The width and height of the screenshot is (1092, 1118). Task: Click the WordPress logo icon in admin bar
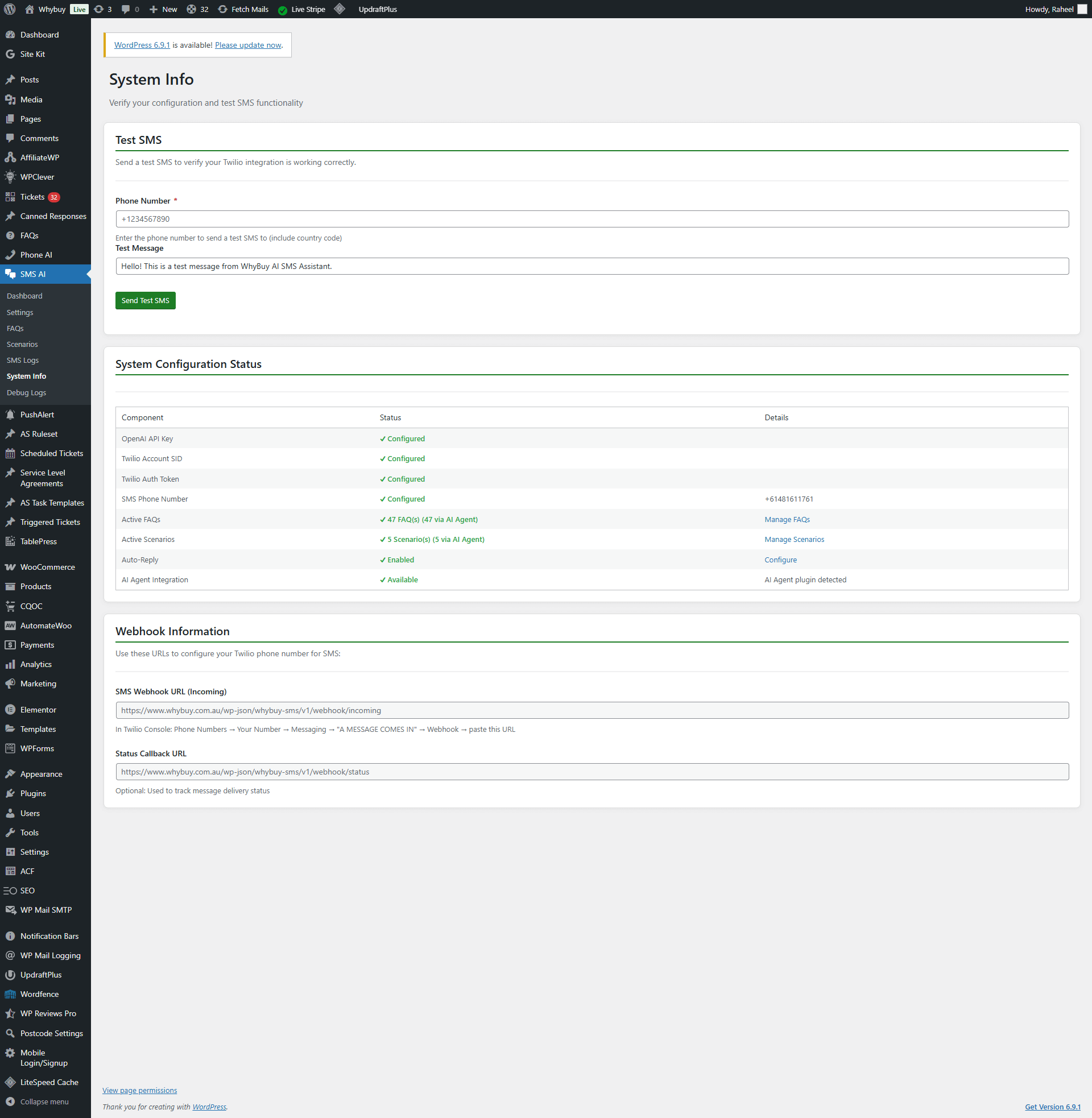pyautogui.click(x=10, y=9)
